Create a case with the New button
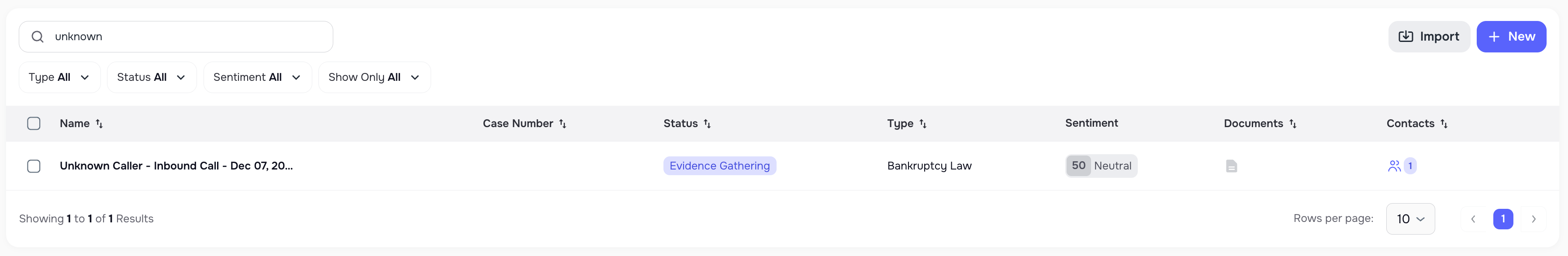 click(1511, 36)
